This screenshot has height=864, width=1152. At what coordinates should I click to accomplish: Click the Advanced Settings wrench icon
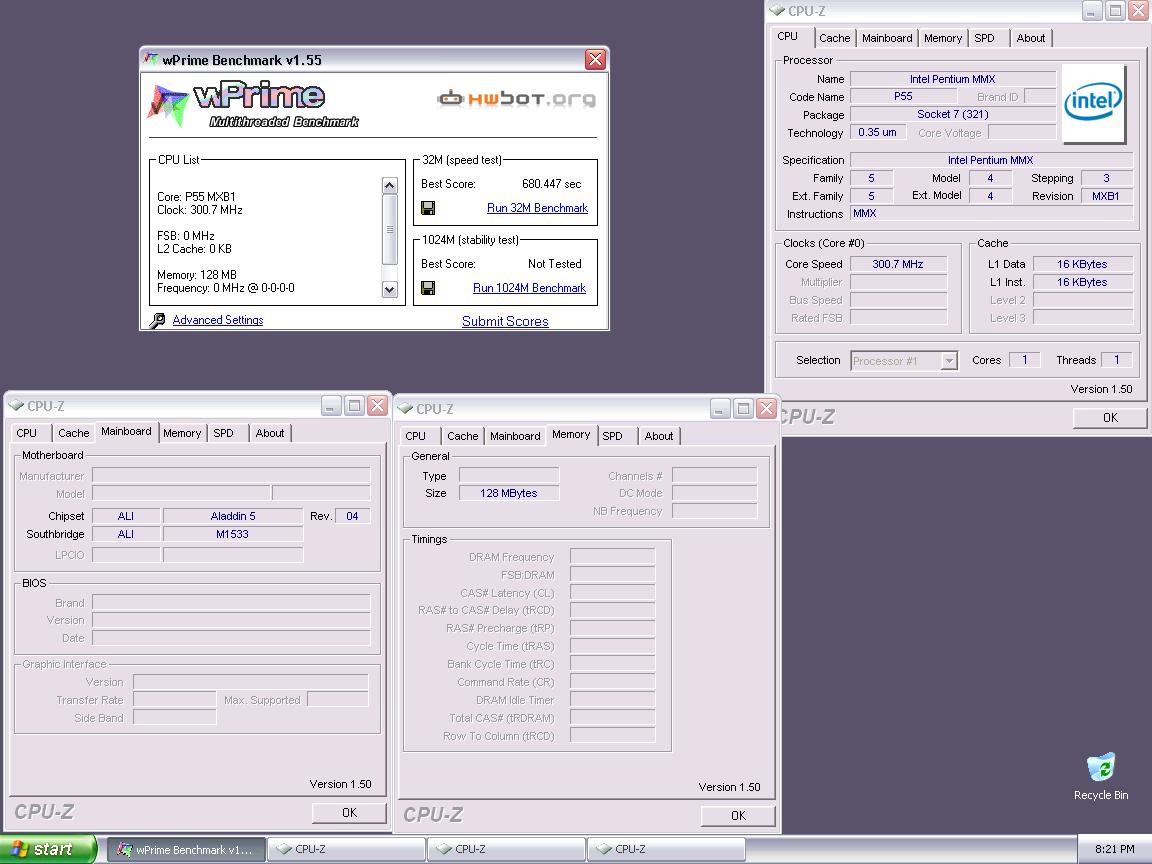pyautogui.click(x=157, y=320)
